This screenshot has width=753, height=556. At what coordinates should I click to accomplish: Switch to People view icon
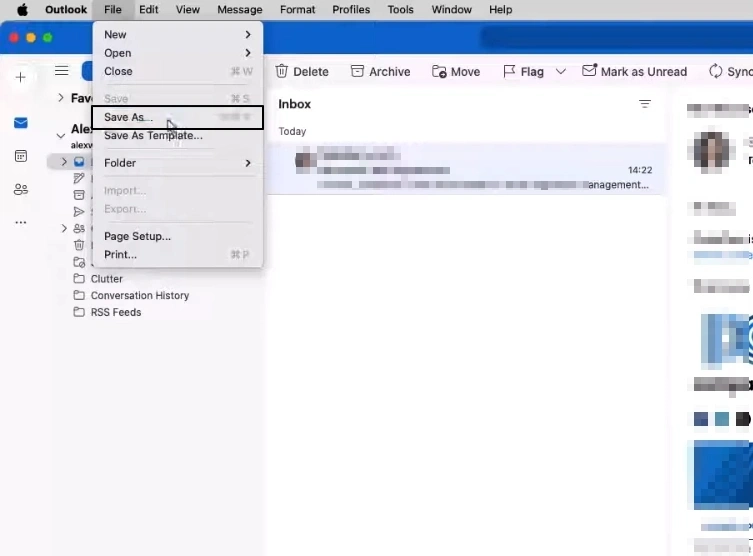(x=21, y=189)
